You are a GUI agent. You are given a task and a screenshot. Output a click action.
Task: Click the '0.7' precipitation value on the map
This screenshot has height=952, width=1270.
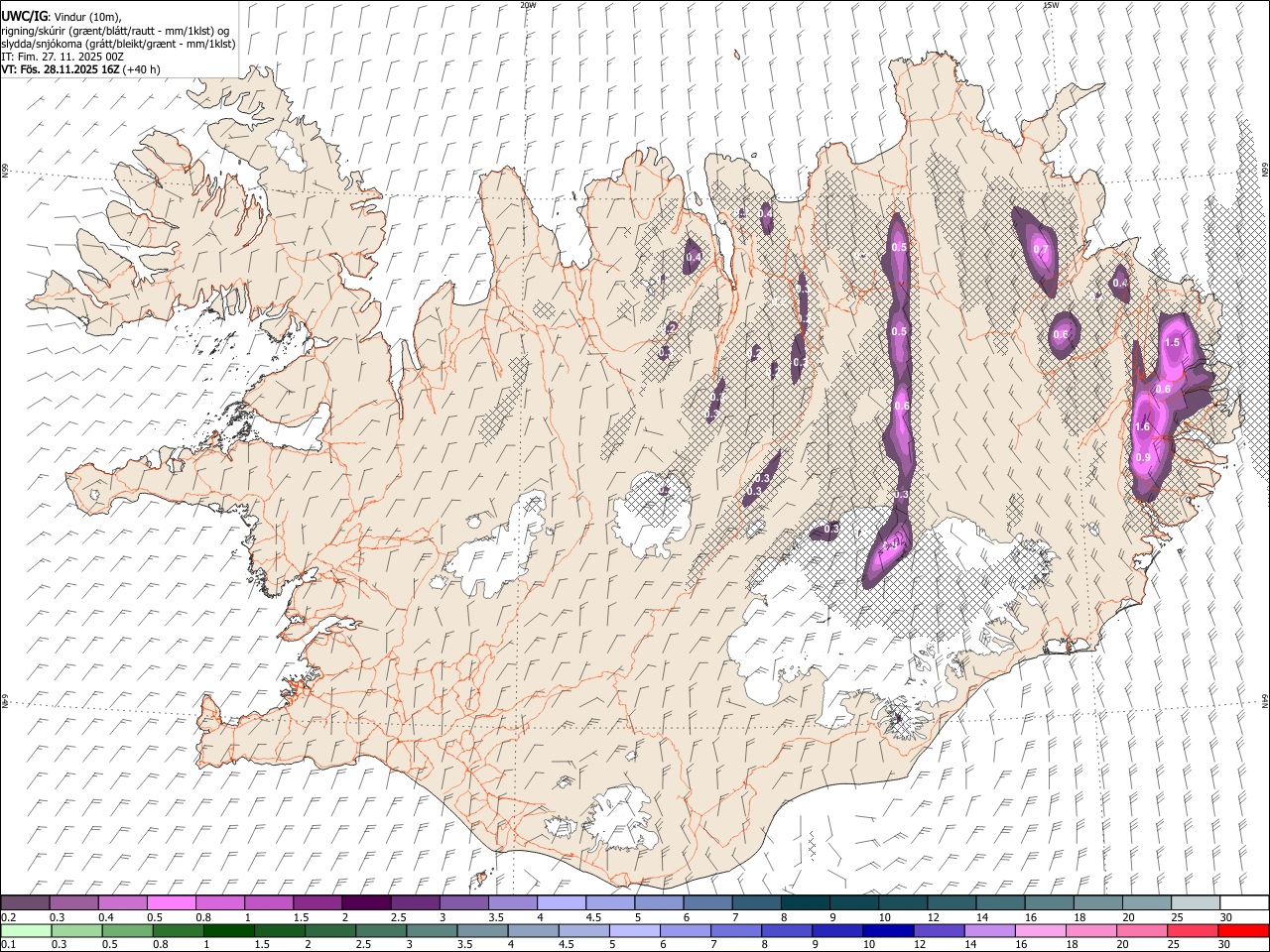coord(1041,250)
